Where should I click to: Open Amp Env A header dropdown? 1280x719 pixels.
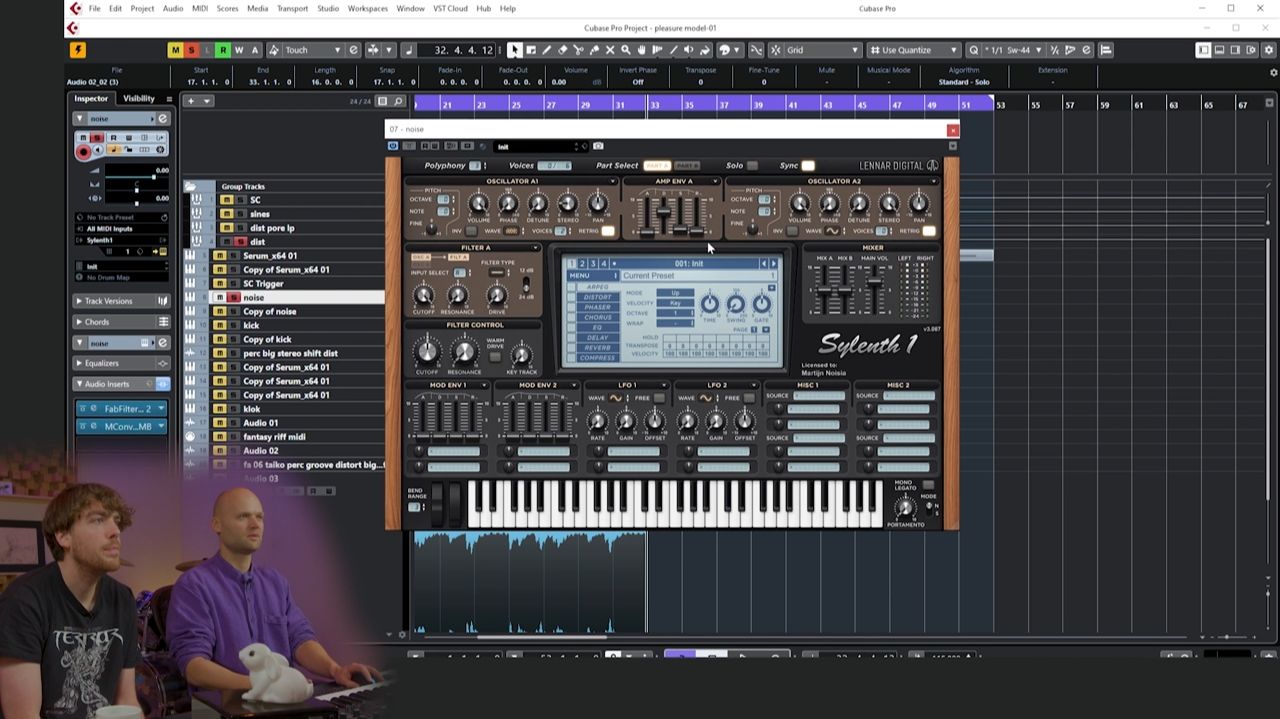[x=715, y=181]
